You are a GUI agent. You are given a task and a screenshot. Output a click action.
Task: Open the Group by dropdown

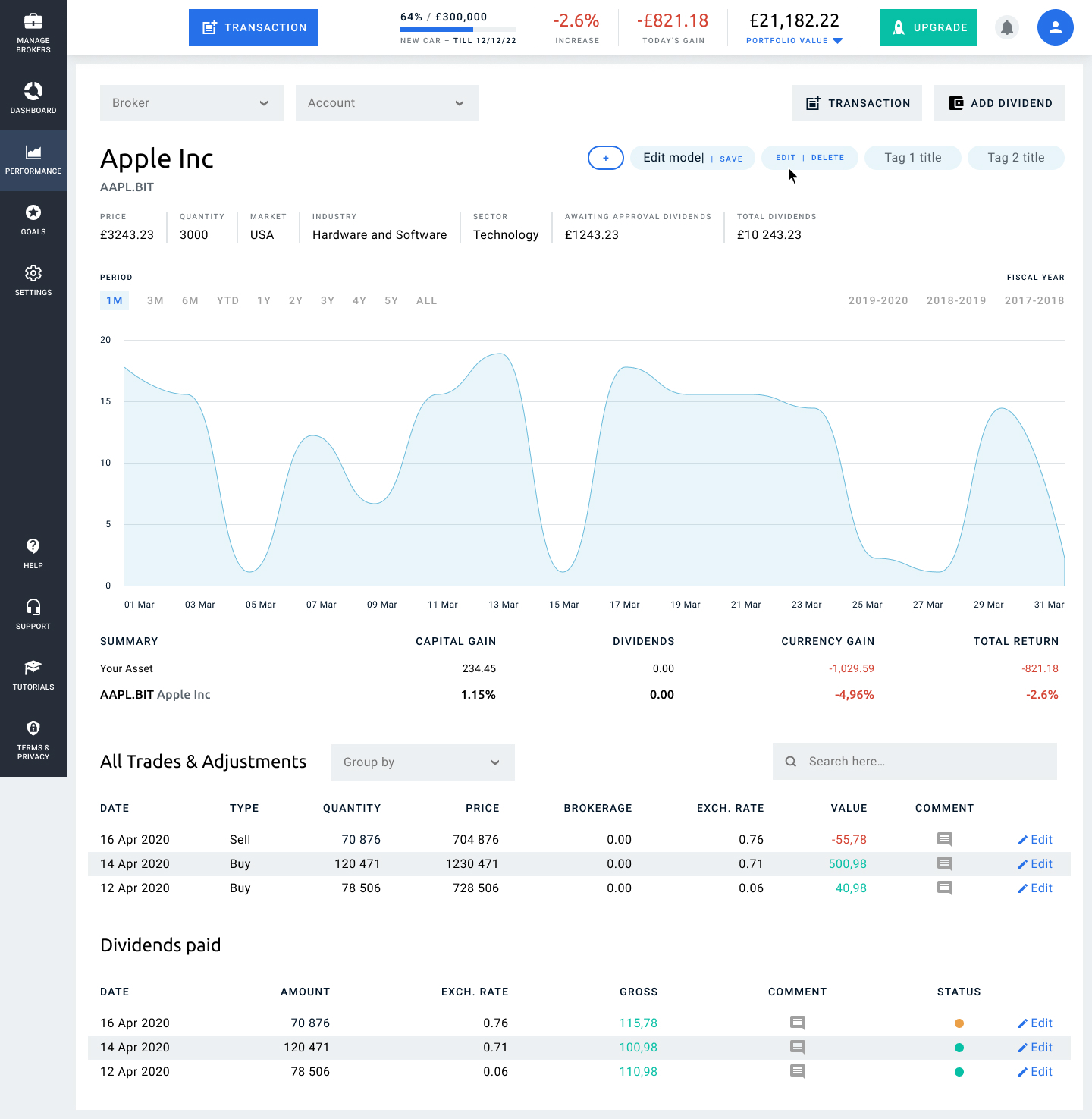[423, 762]
